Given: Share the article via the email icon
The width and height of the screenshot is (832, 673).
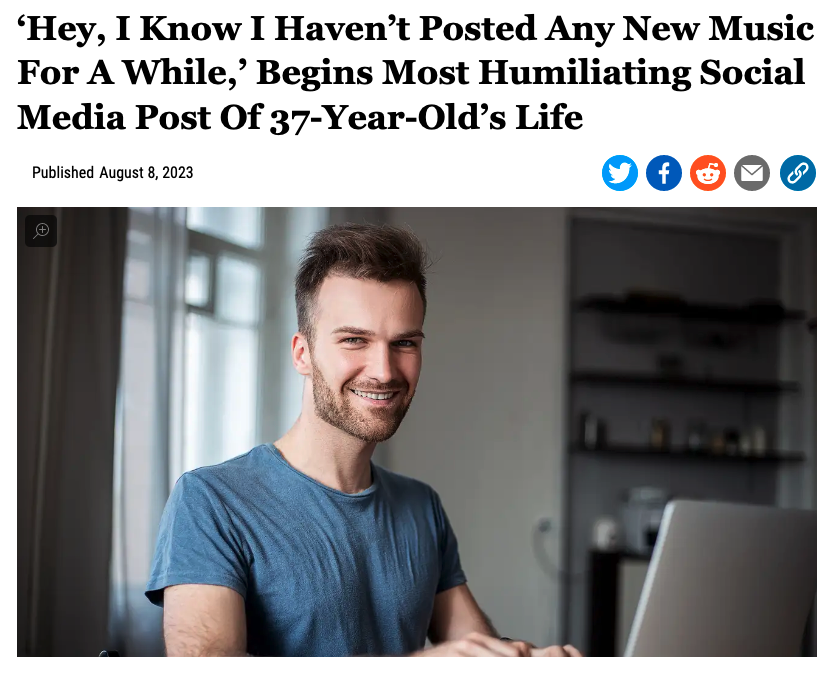Looking at the screenshot, I should [x=752, y=173].
